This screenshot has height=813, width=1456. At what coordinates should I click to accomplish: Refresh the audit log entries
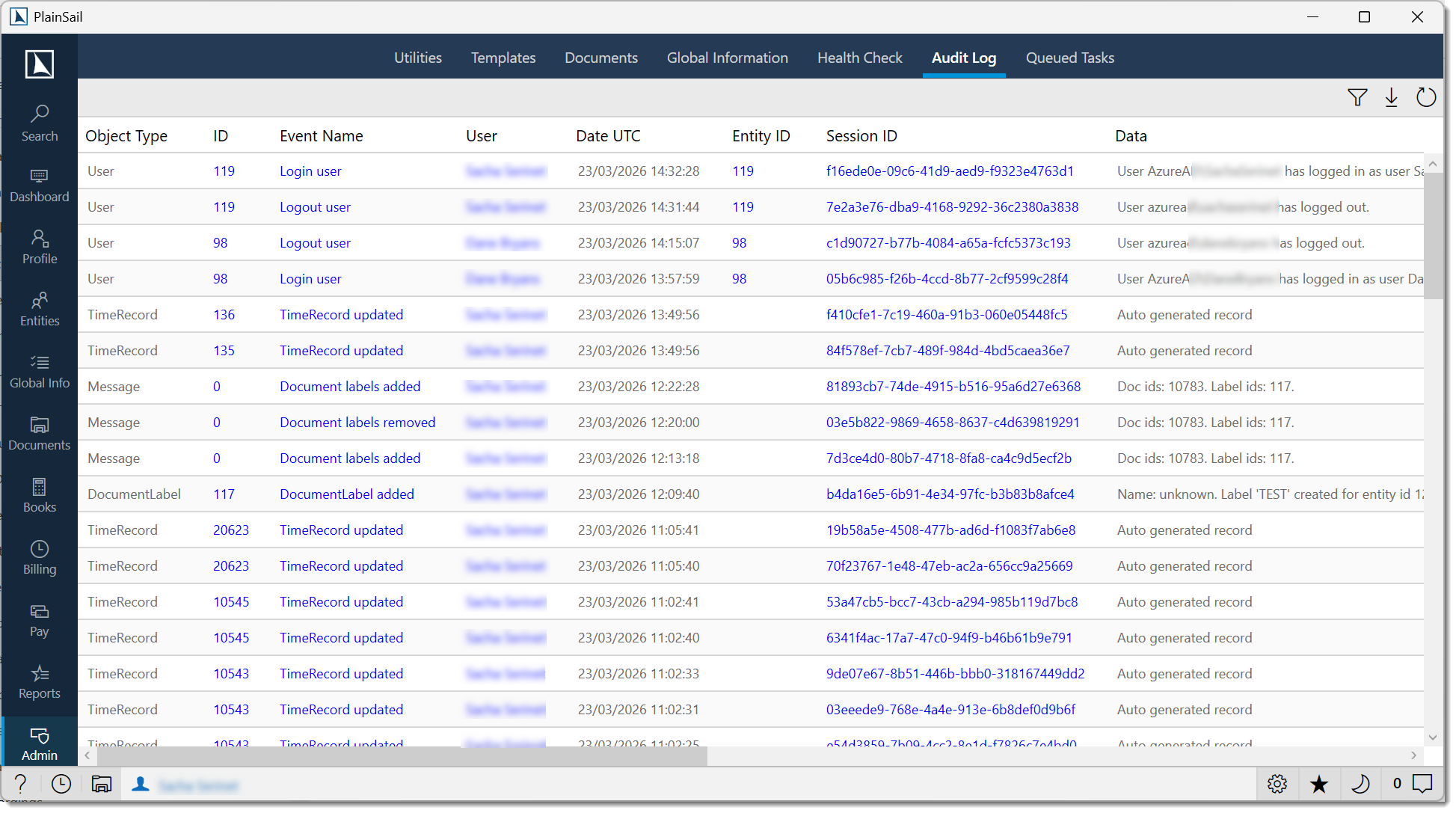(1425, 97)
